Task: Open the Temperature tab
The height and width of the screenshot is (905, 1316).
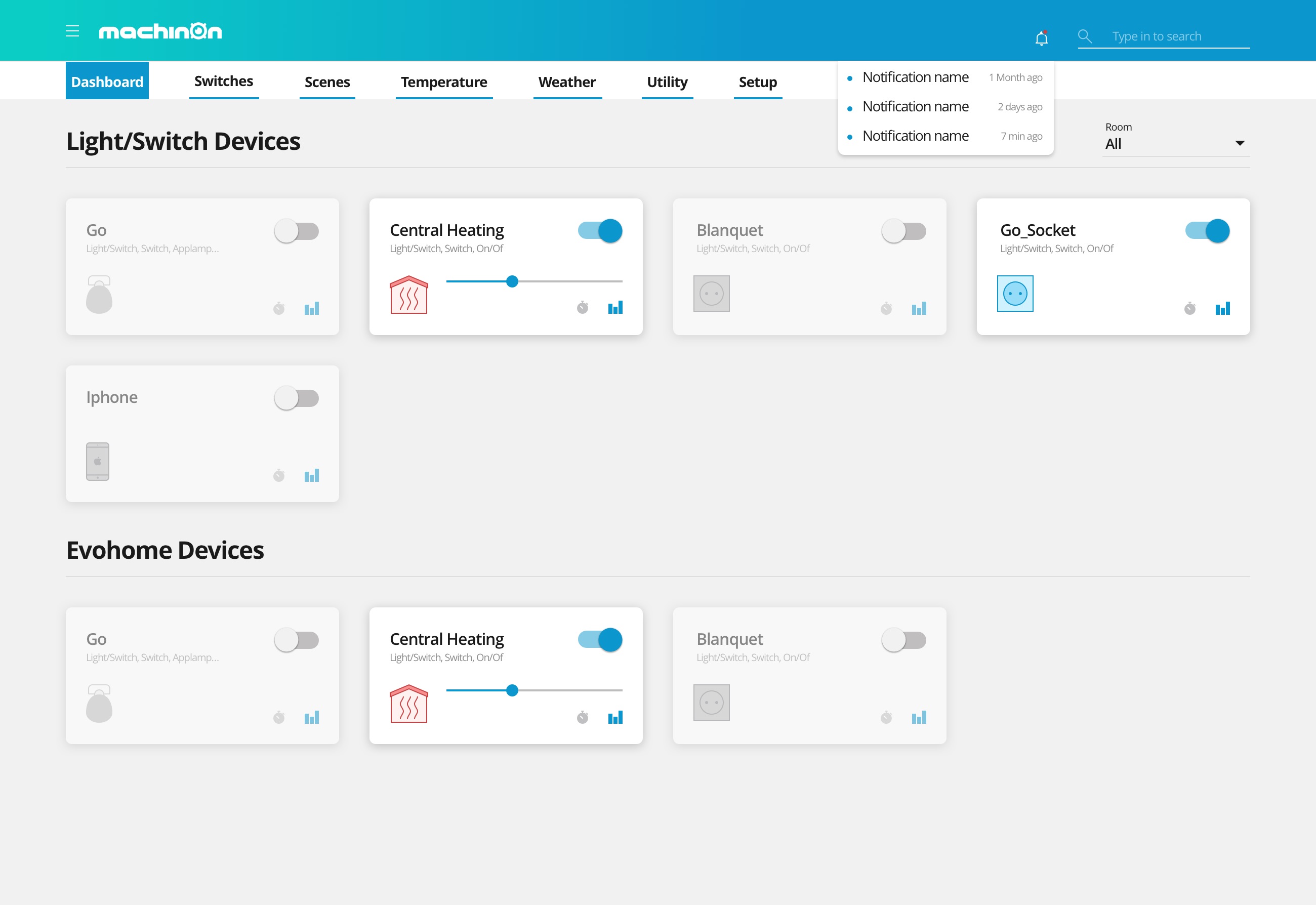Action: pyautogui.click(x=444, y=82)
